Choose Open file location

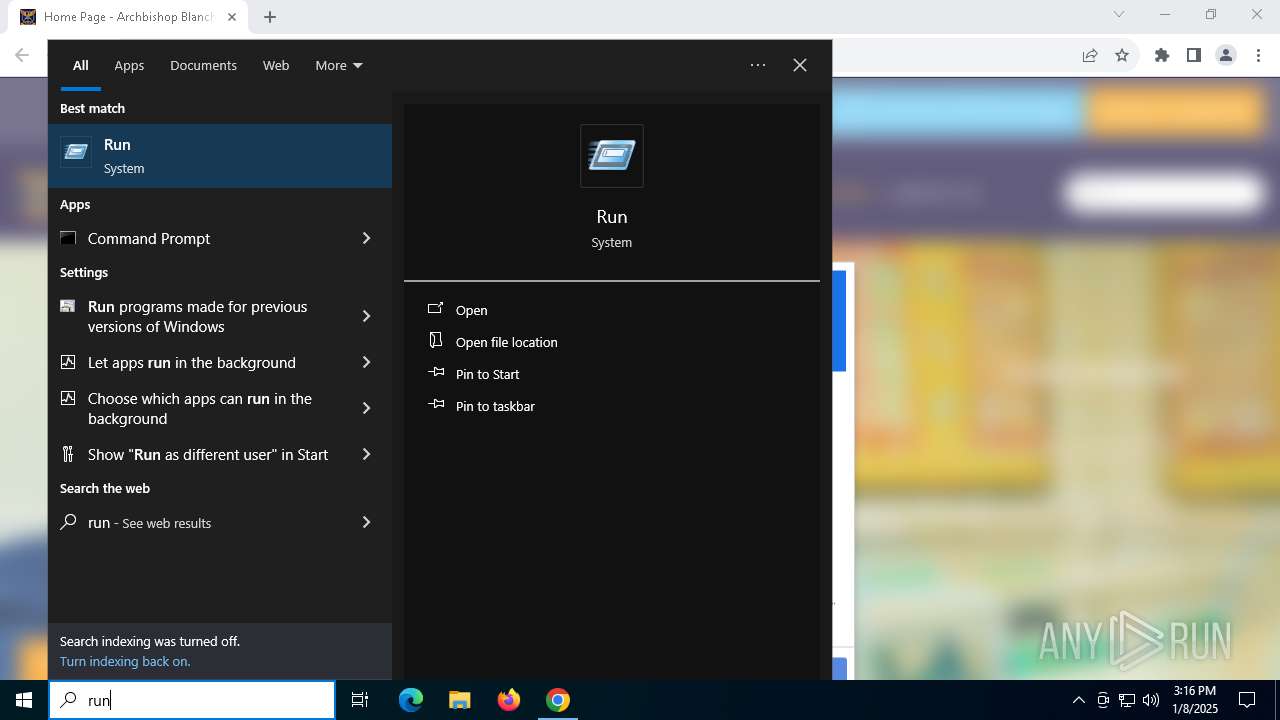[x=506, y=342]
